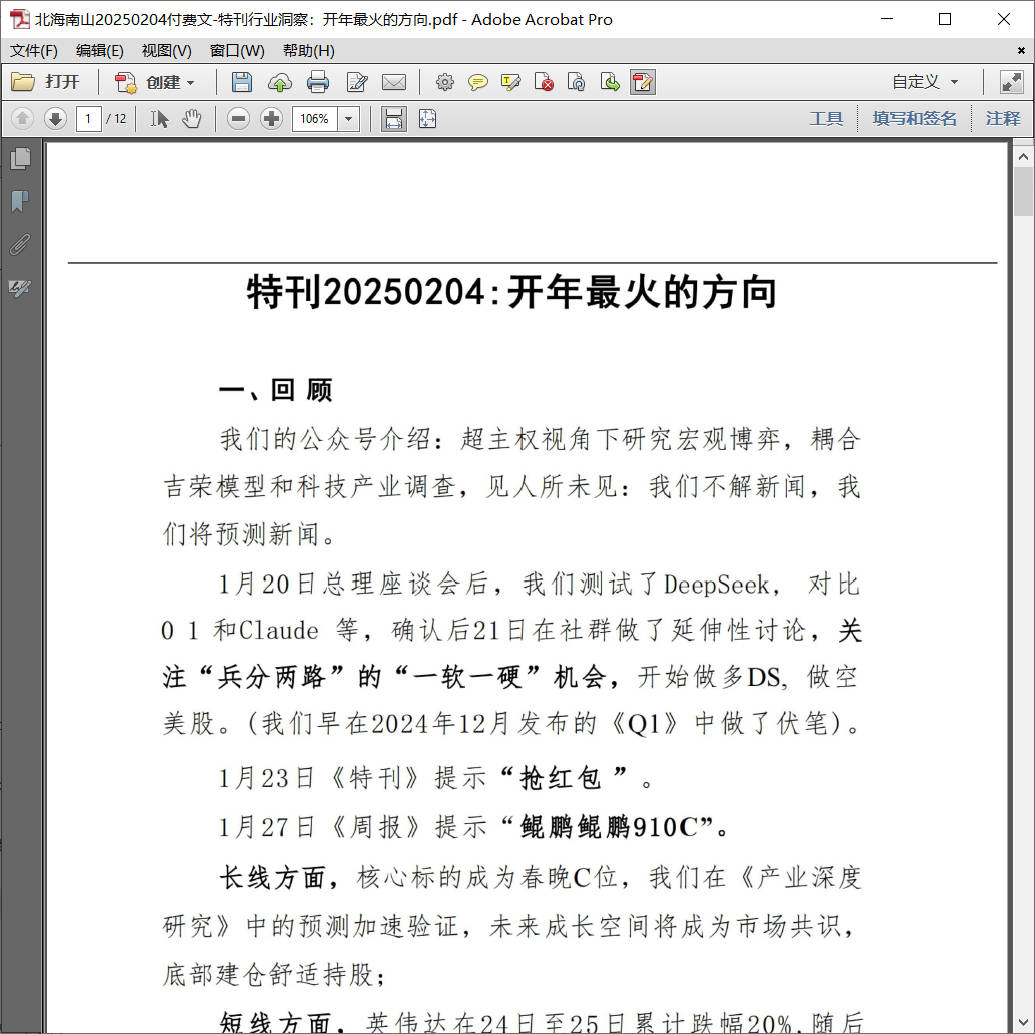The width and height of the screenshot is (1035, 1034).
Task: Click the word Claude in the paragraph
Action: tap(279, 631)
